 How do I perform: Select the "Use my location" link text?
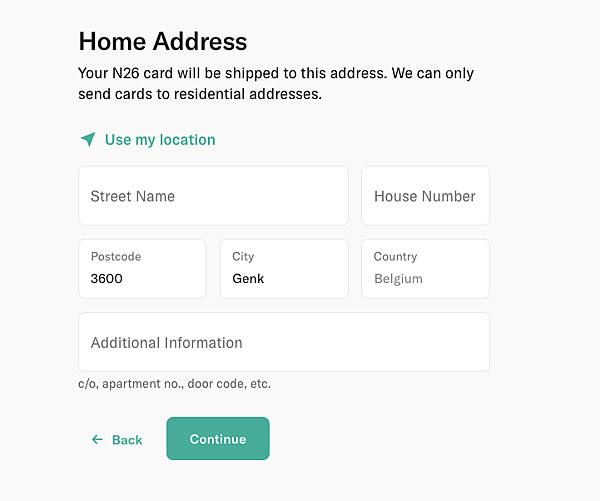(160, 140)
